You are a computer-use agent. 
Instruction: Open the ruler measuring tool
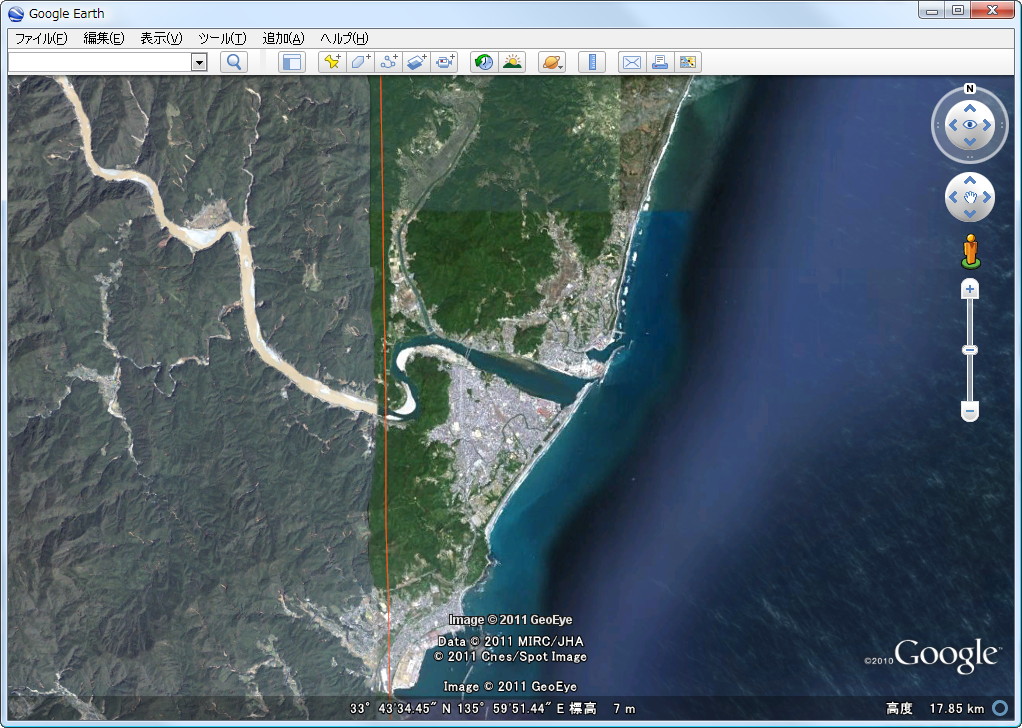click(x=592, y=62)
